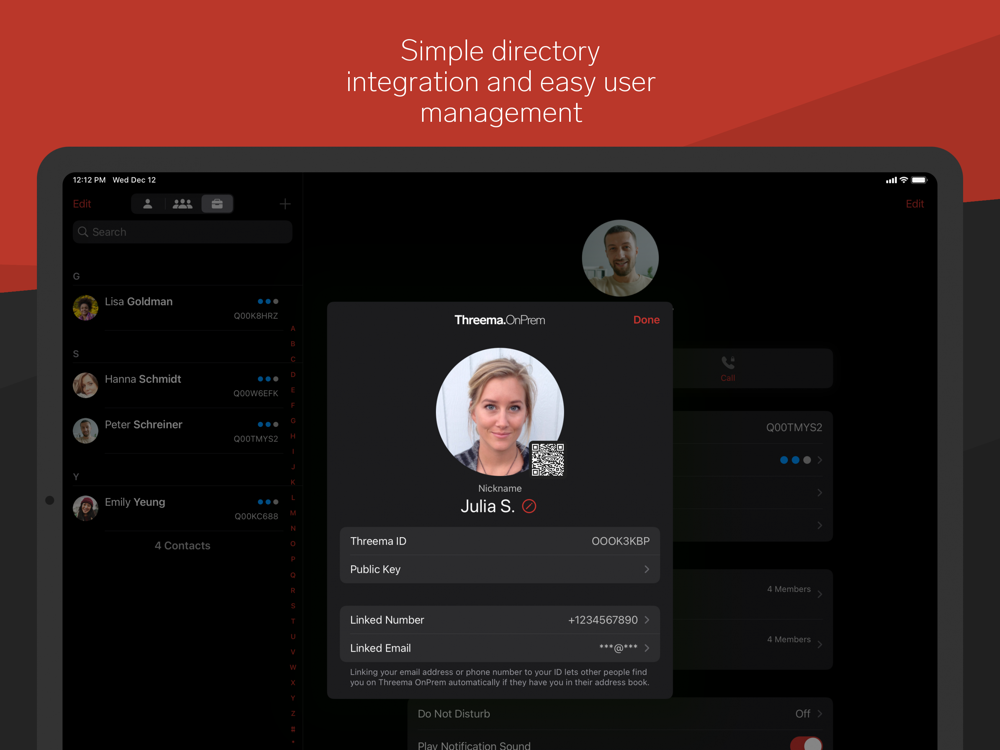
Task: Jump to letter S in index
Action: (293, 606)
